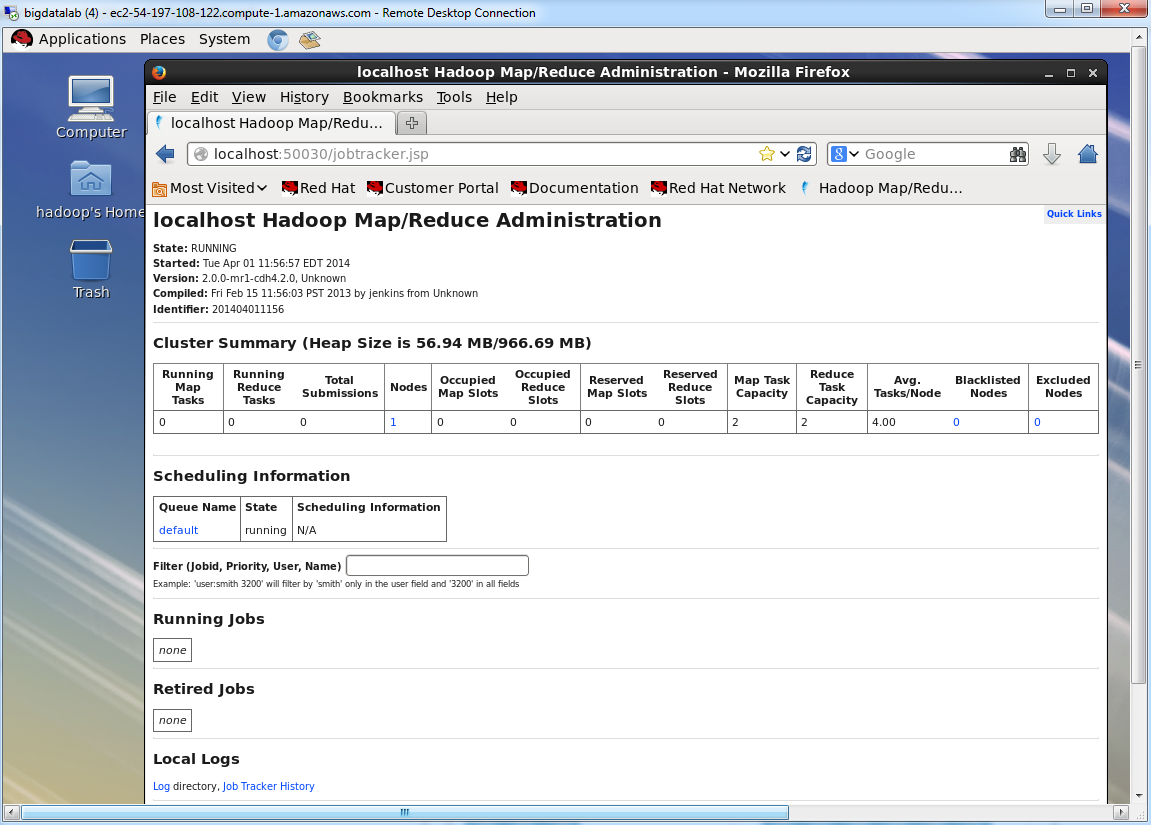Click the job Filter text field
1151x825 pixels.
(437, 566)
